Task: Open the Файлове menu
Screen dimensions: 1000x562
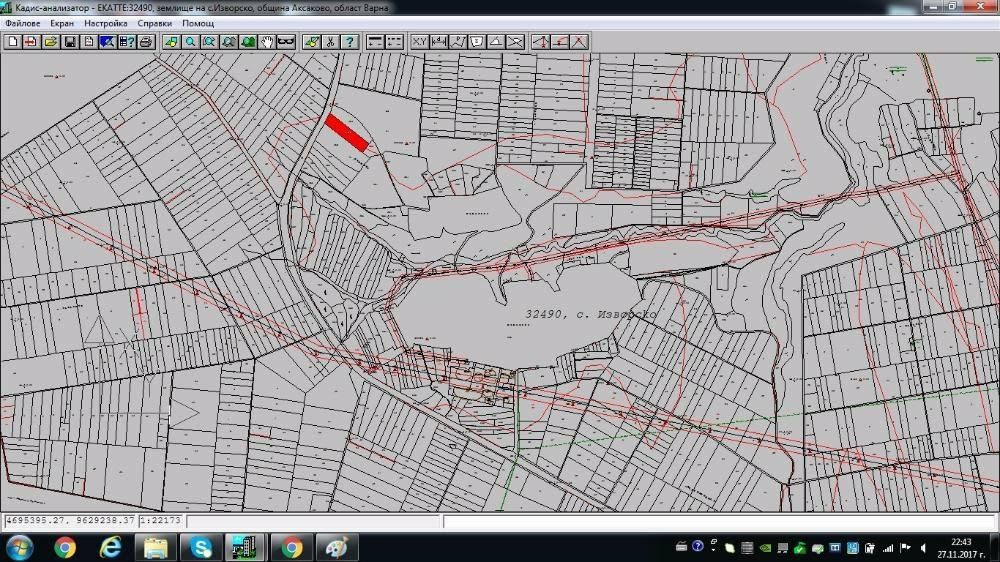Action: point(23,22)
